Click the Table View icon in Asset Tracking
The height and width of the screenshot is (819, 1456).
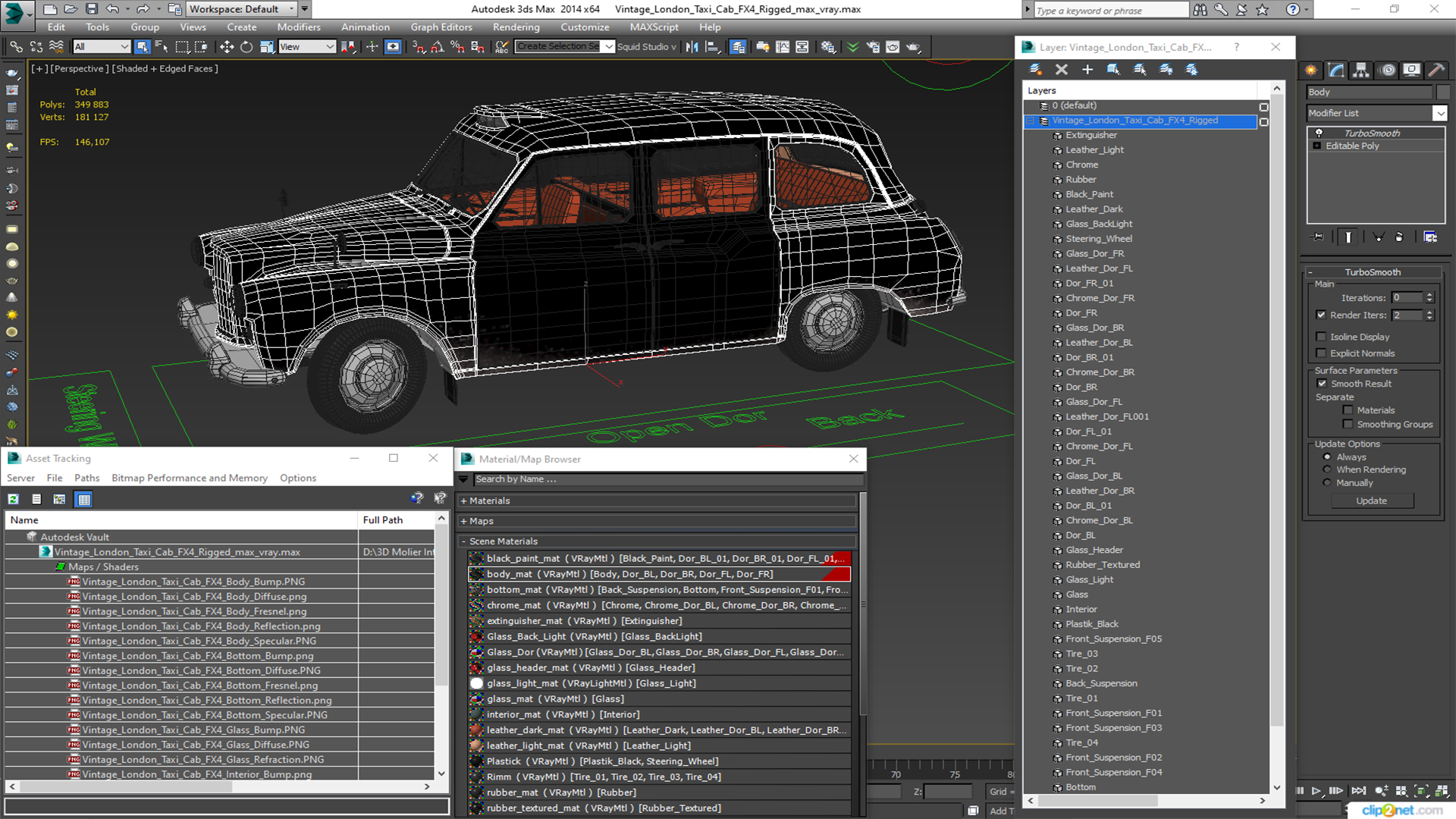click(84, 499)
